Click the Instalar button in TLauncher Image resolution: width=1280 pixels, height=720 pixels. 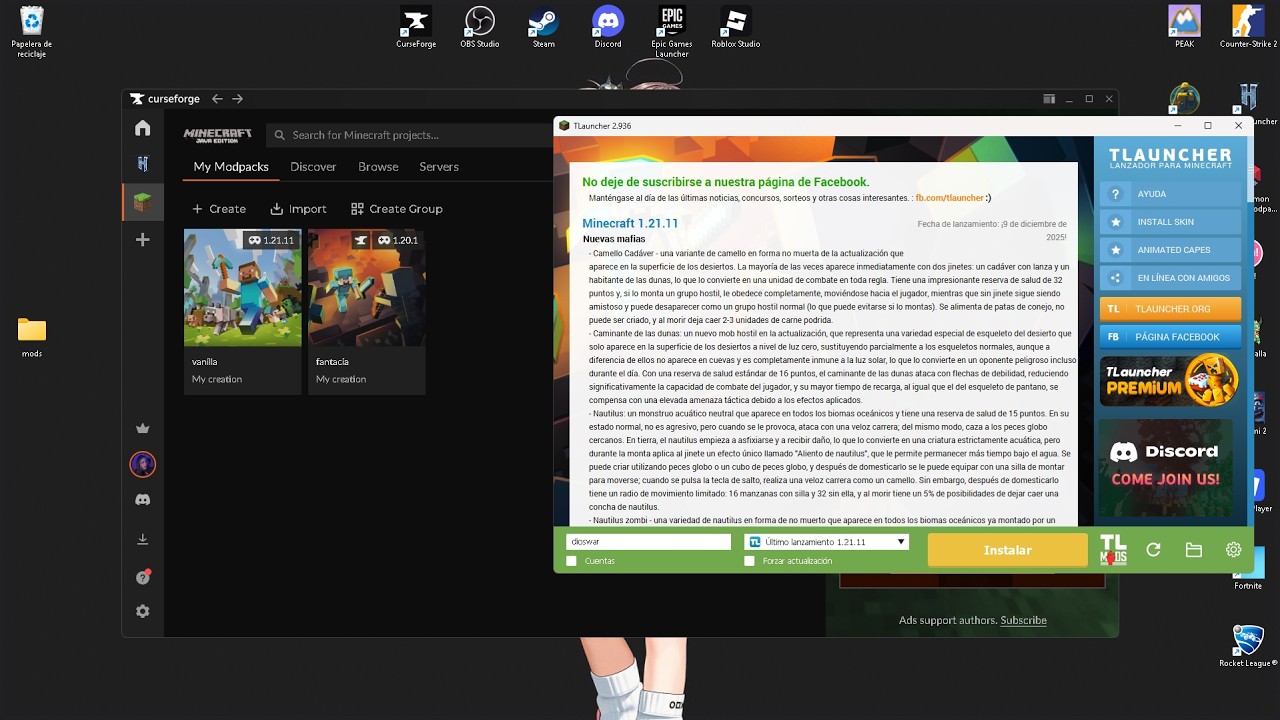(x=1007, y=550)
